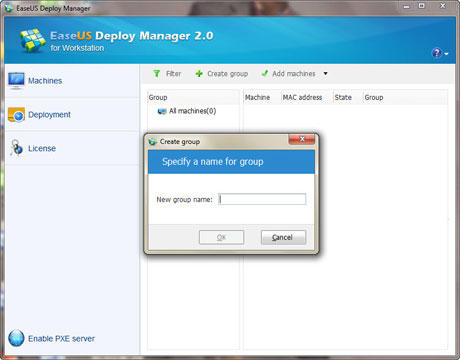Expand the Add machines dropdown arrow
Screen dimensions: 460x360
click(x=326, y=73)
